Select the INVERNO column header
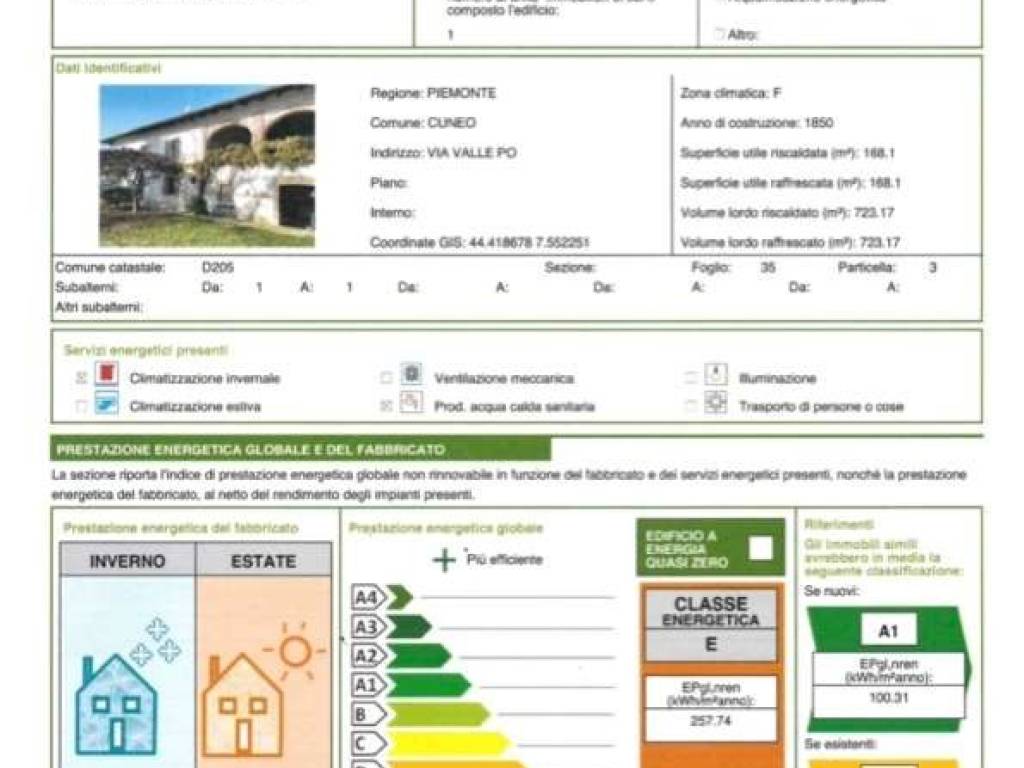The width and height of the screenshot is (1024, 768). (128, 561)
